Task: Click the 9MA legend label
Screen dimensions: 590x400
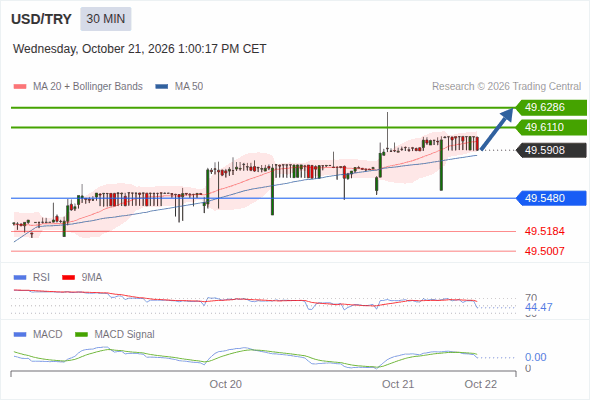Action: (92, 277)
